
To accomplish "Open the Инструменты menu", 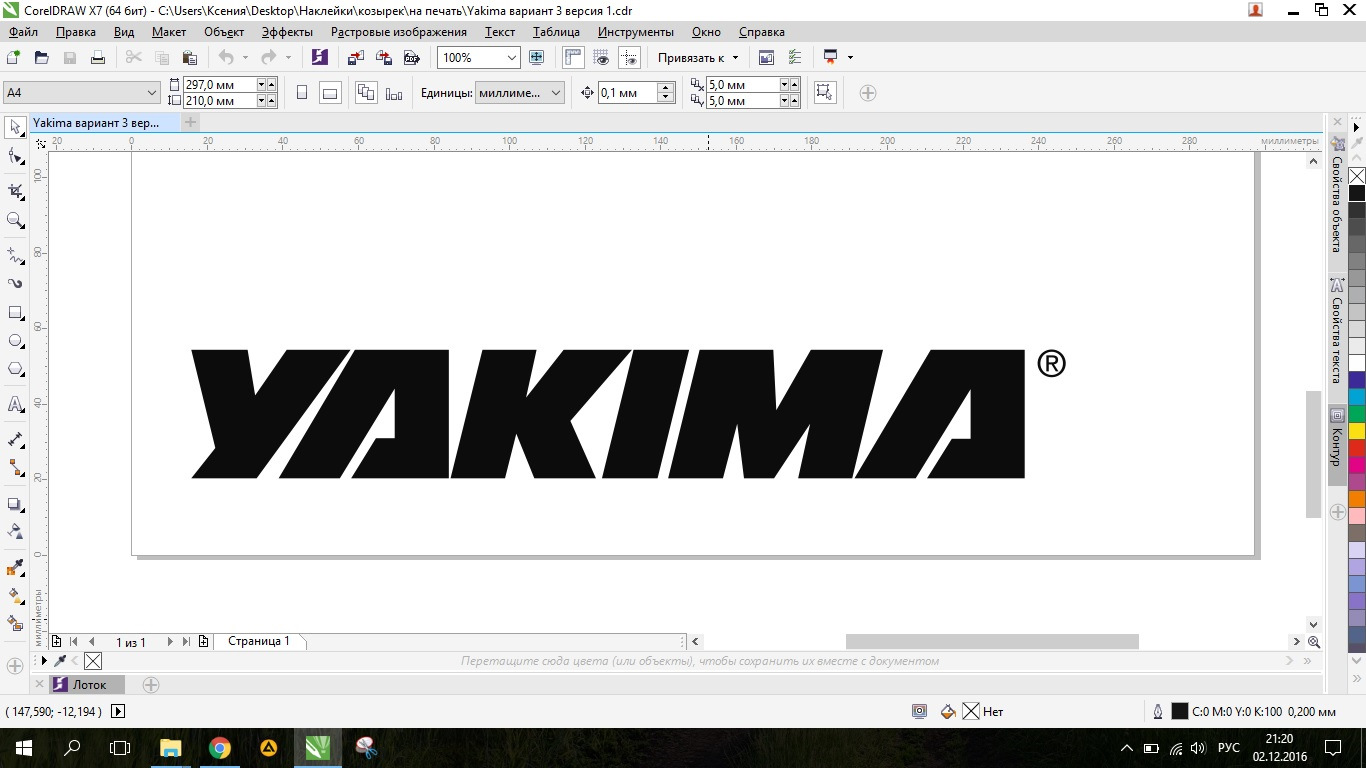I will click(636, 32).
